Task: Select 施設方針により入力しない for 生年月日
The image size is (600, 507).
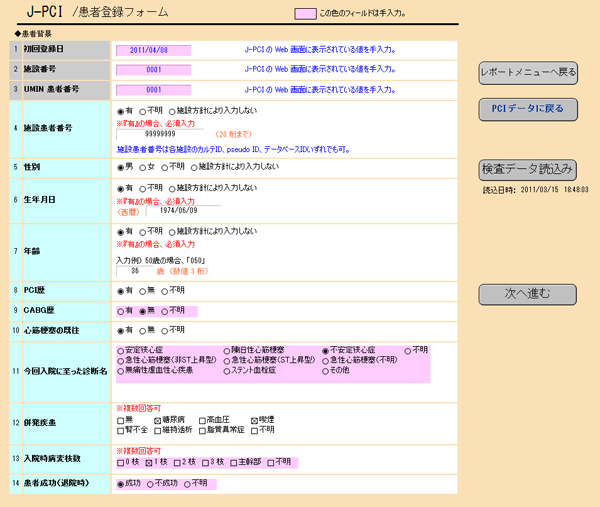Action: pos(172,189)
